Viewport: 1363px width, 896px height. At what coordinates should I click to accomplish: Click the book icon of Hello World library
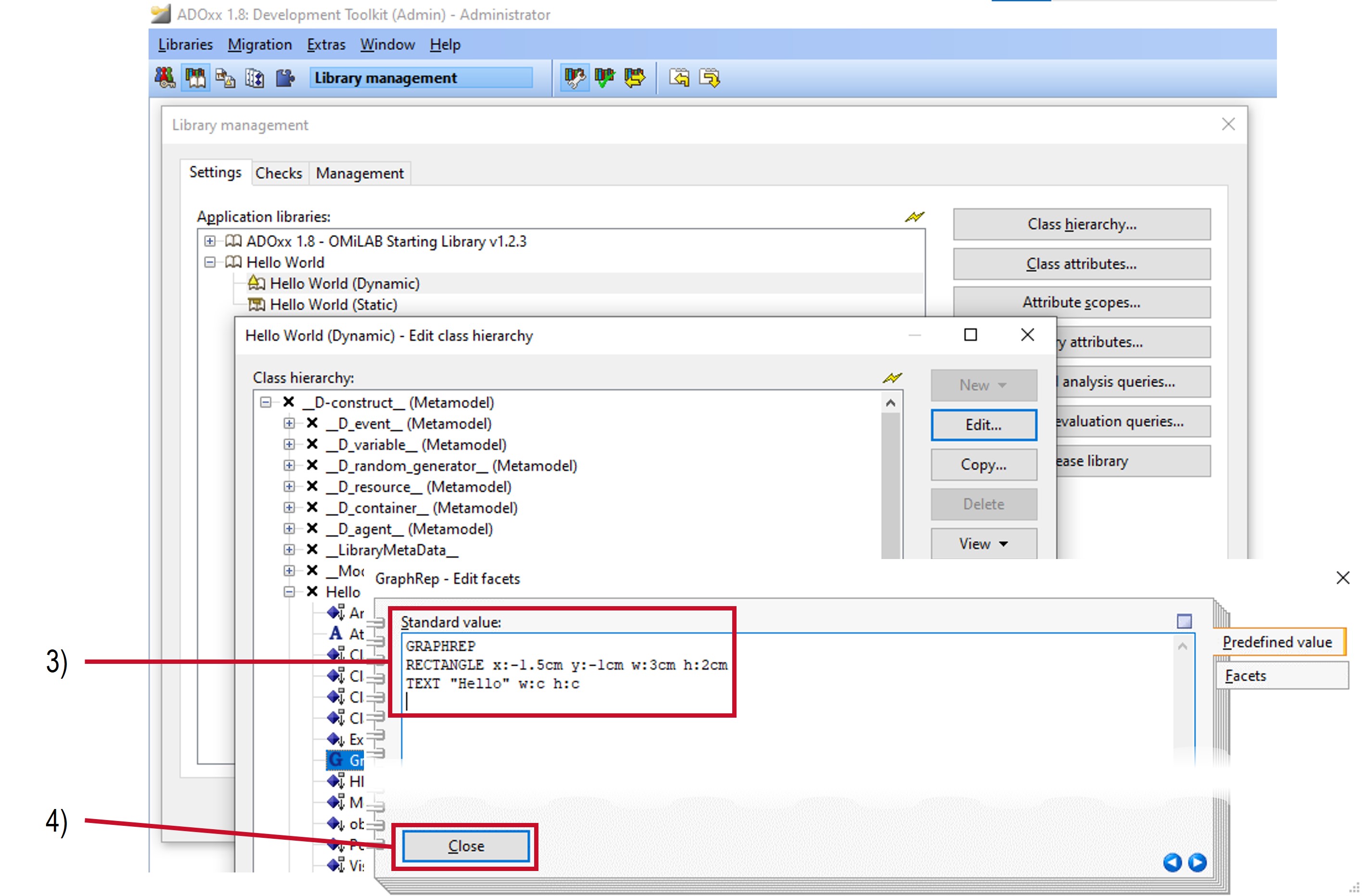[x=233, y=262]
